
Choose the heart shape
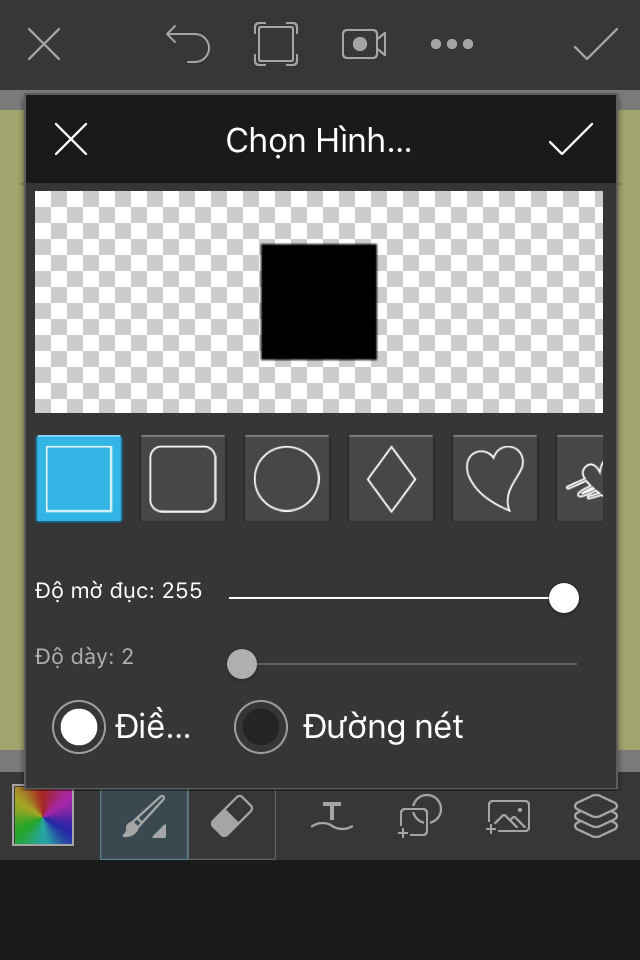click(x=495, y=479)
